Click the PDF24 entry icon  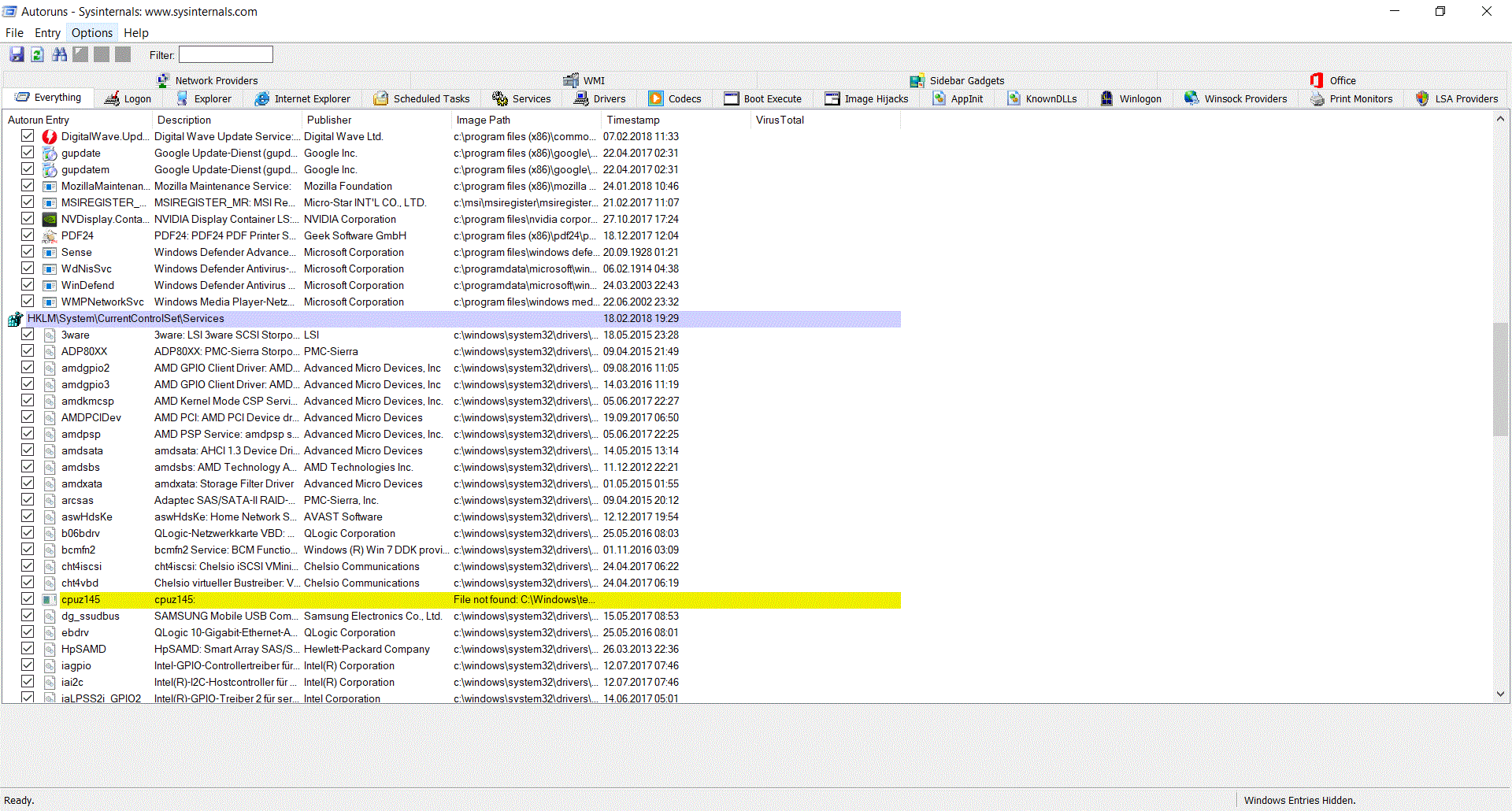50,236
